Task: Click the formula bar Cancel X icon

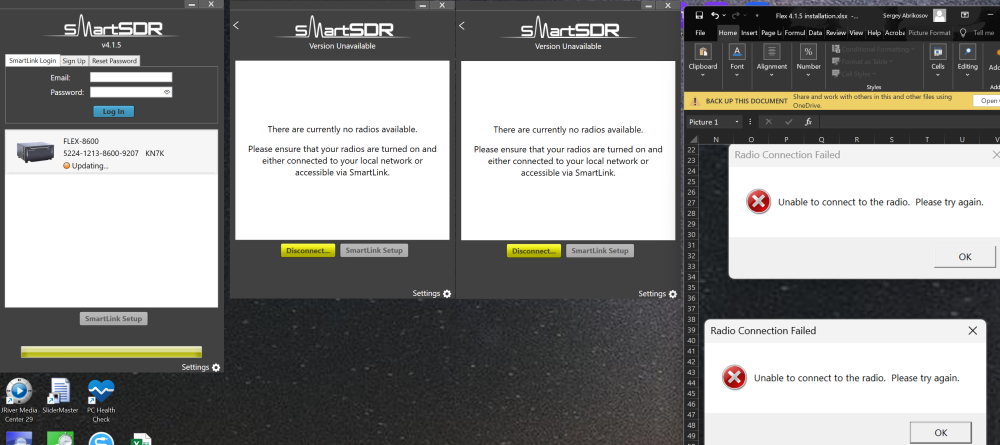Action: (x=768, y=122)
